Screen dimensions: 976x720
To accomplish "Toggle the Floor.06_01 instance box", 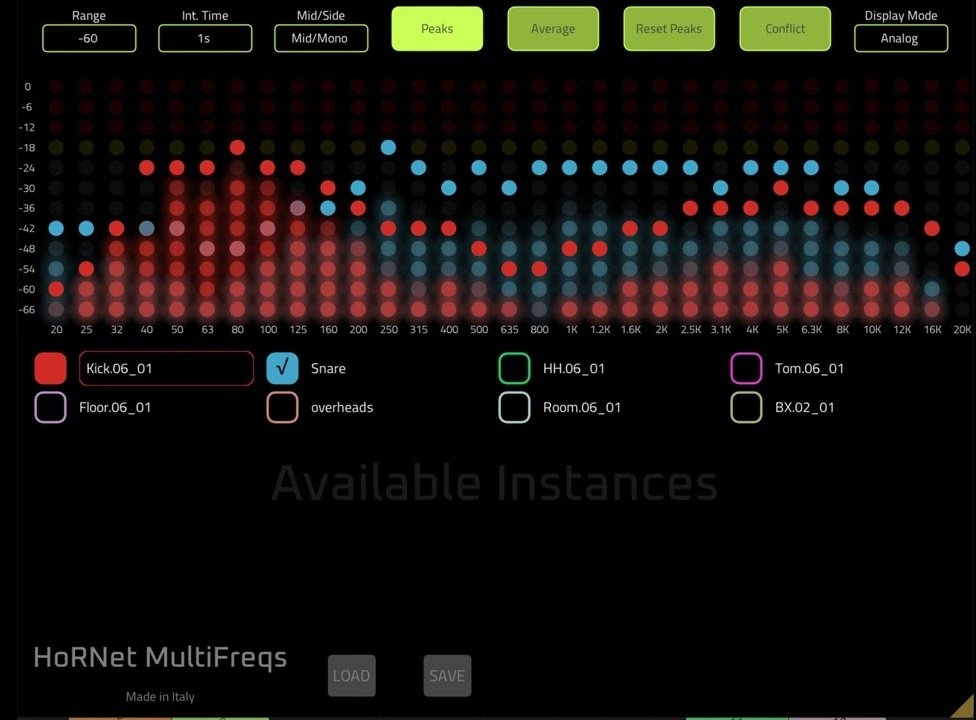I will [50, 407].
